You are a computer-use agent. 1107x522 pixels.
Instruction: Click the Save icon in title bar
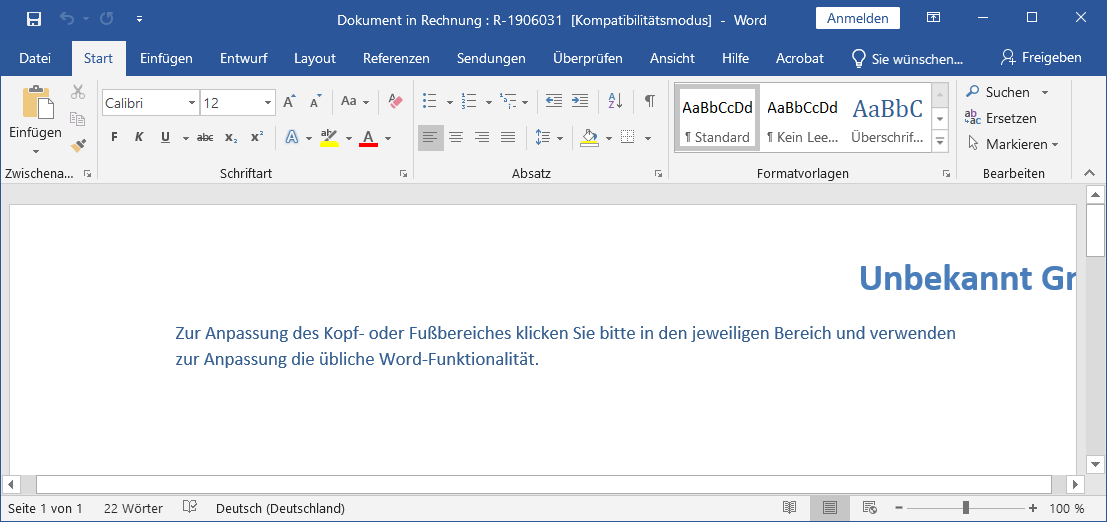pos(34,19)
